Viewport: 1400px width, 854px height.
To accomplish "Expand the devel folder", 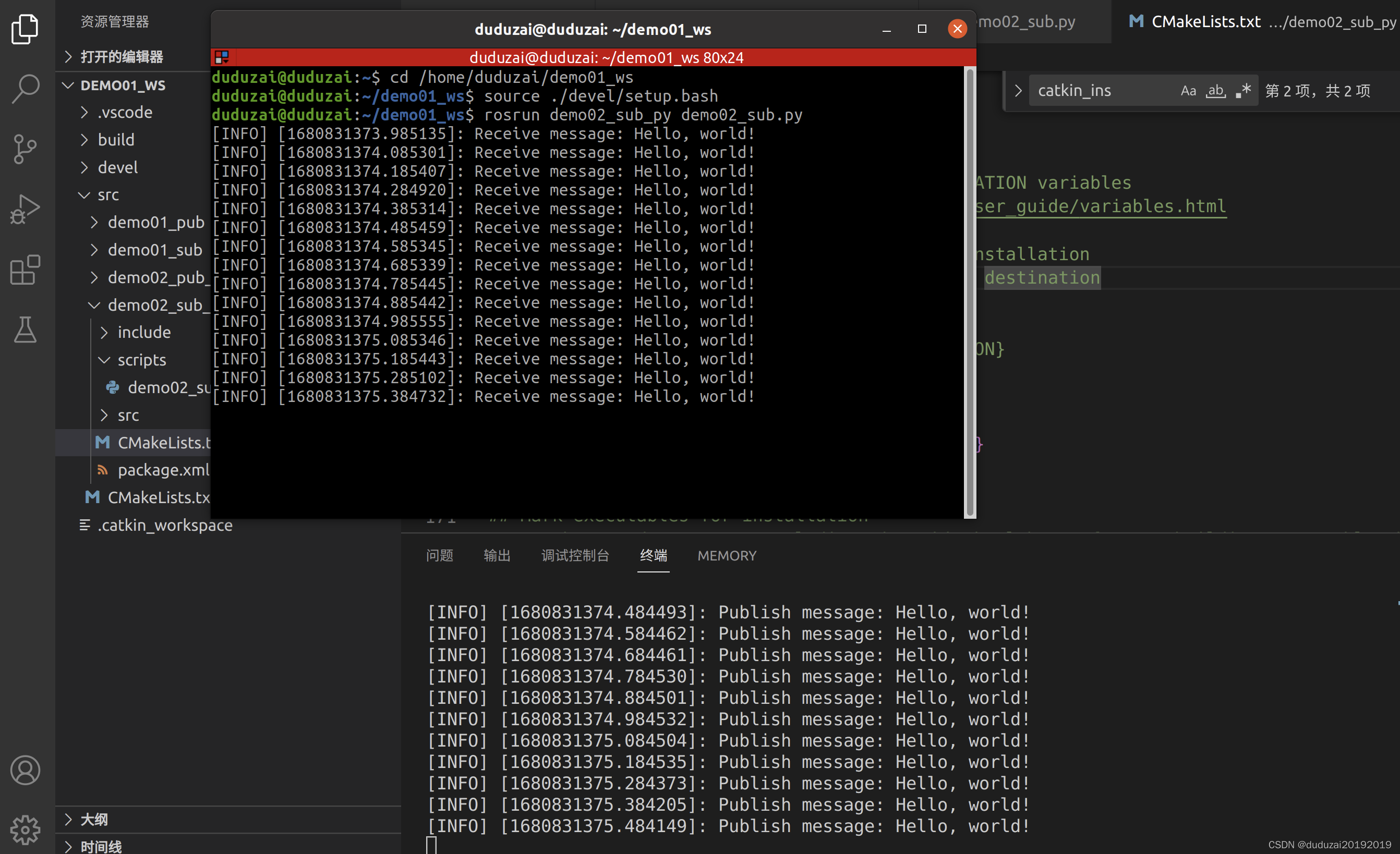I will (84, 167).
